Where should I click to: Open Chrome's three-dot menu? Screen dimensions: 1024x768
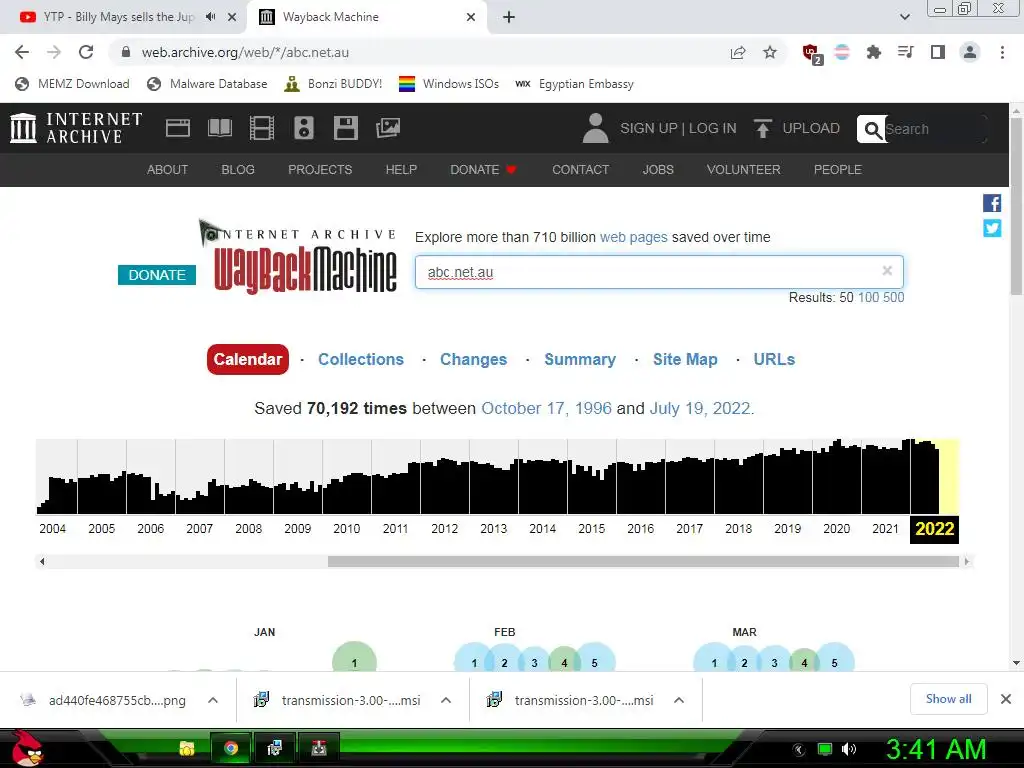1002,52
